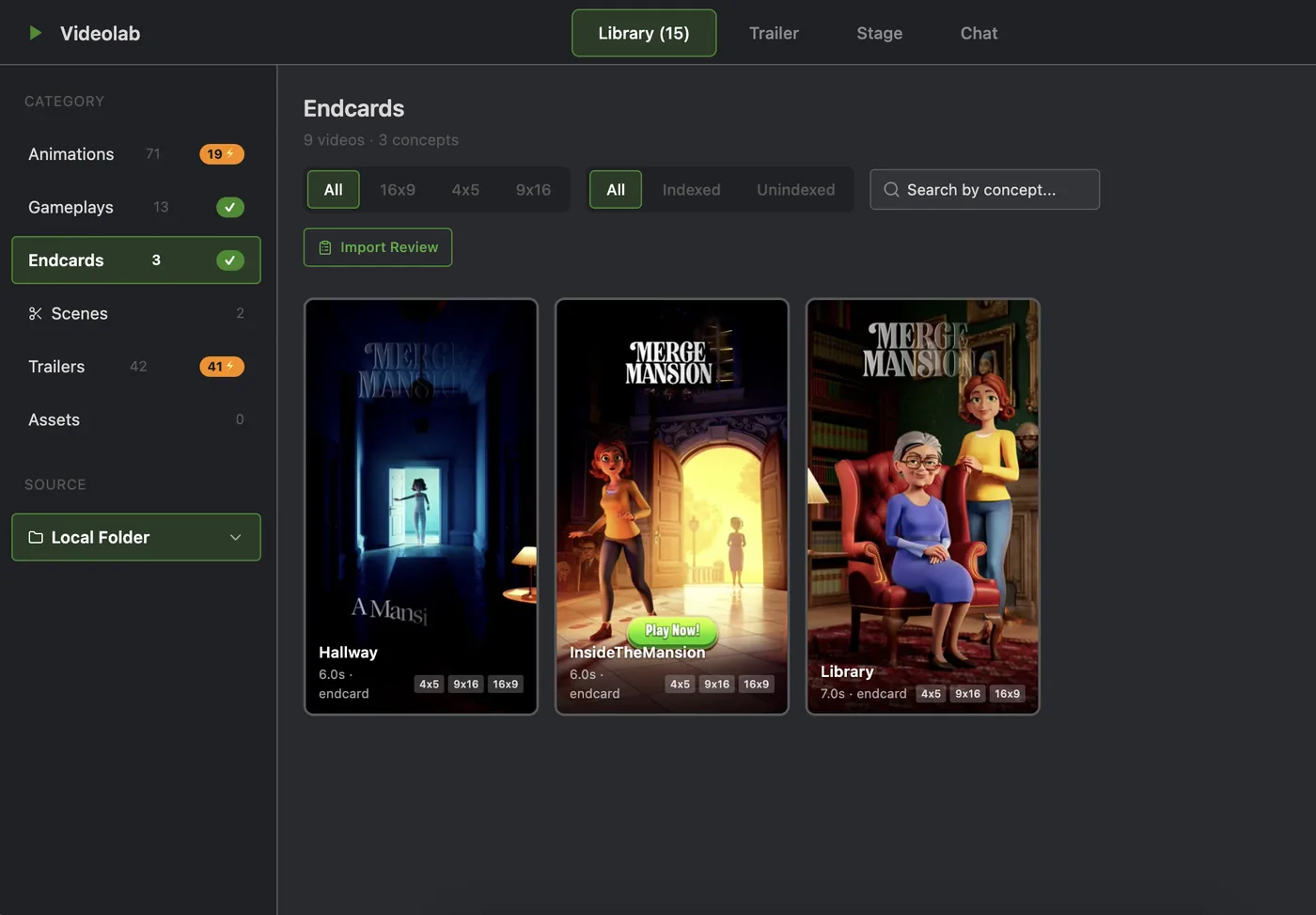Click the Import Review button
The height and width of the screenshot is (915, 1316).
pos(378,247)
